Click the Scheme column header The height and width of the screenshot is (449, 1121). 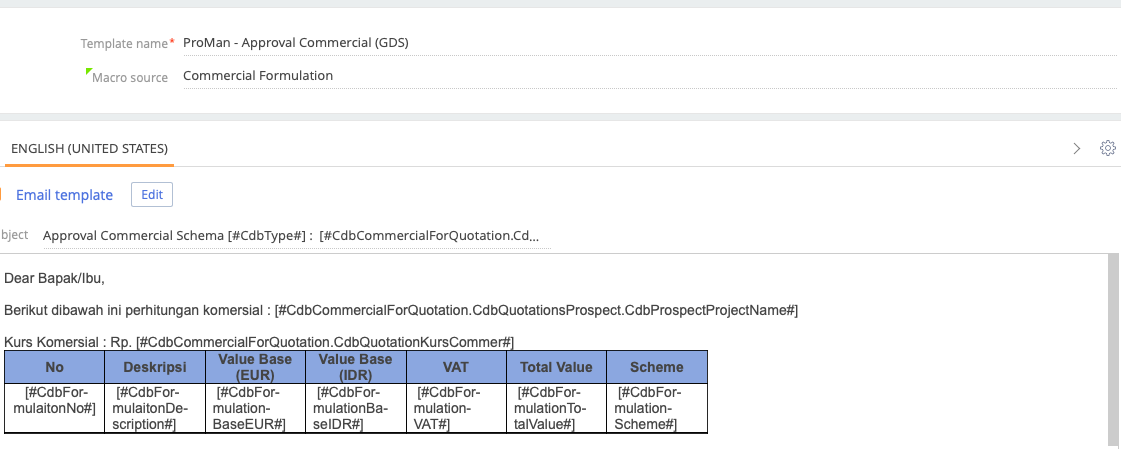click(x=657, y=367)
